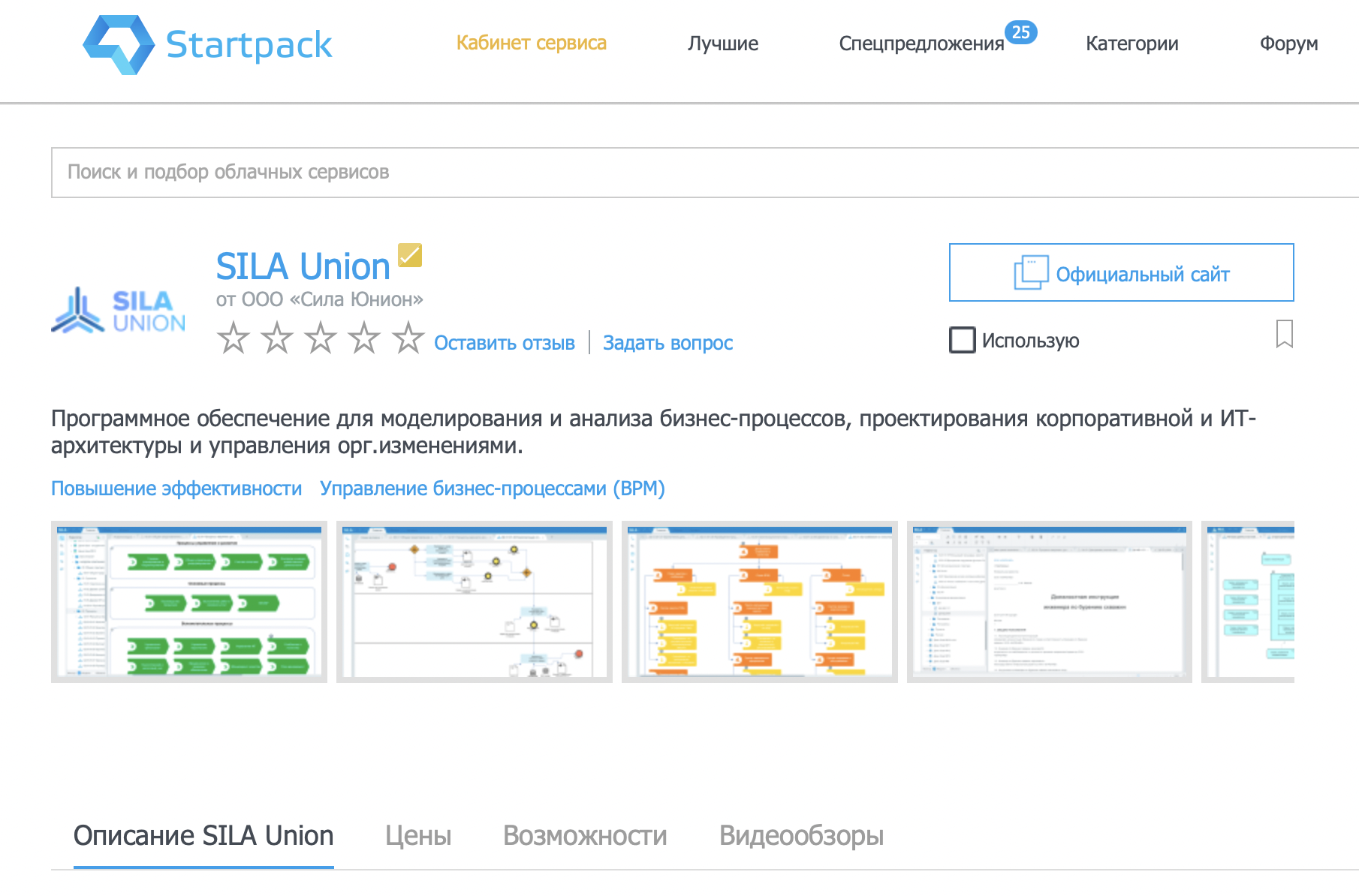
Task: Click the Спецпредложения notification badge showing 25
Action: [x=1020, y=31]
